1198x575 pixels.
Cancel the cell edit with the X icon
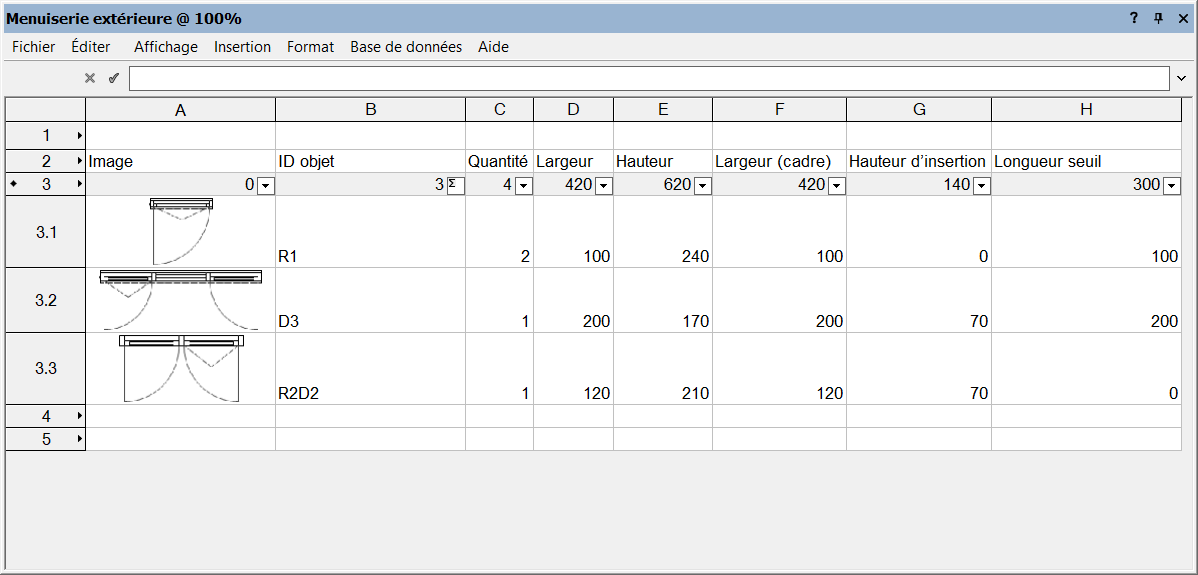click(x=89, y=78)
